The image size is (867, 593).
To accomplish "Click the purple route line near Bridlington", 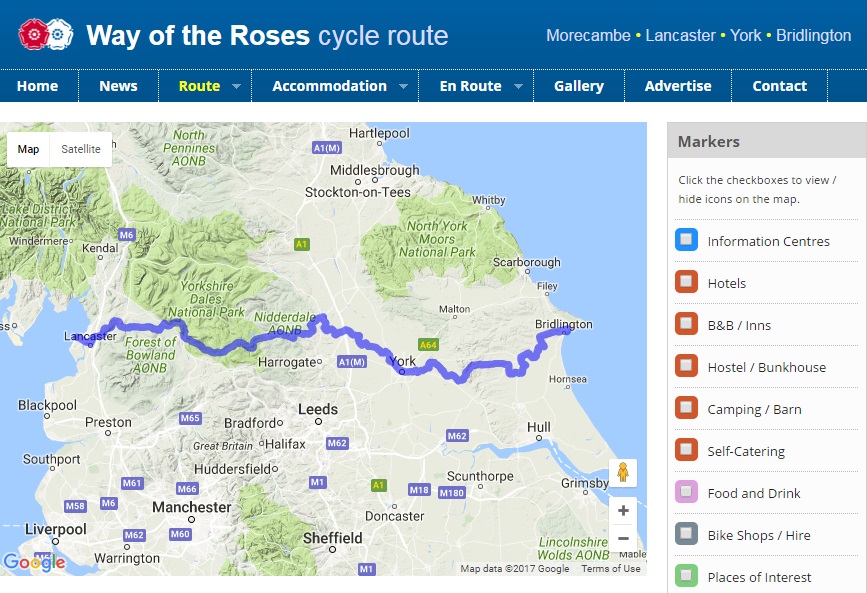I will pyautogui.click(x=556, y=332).
